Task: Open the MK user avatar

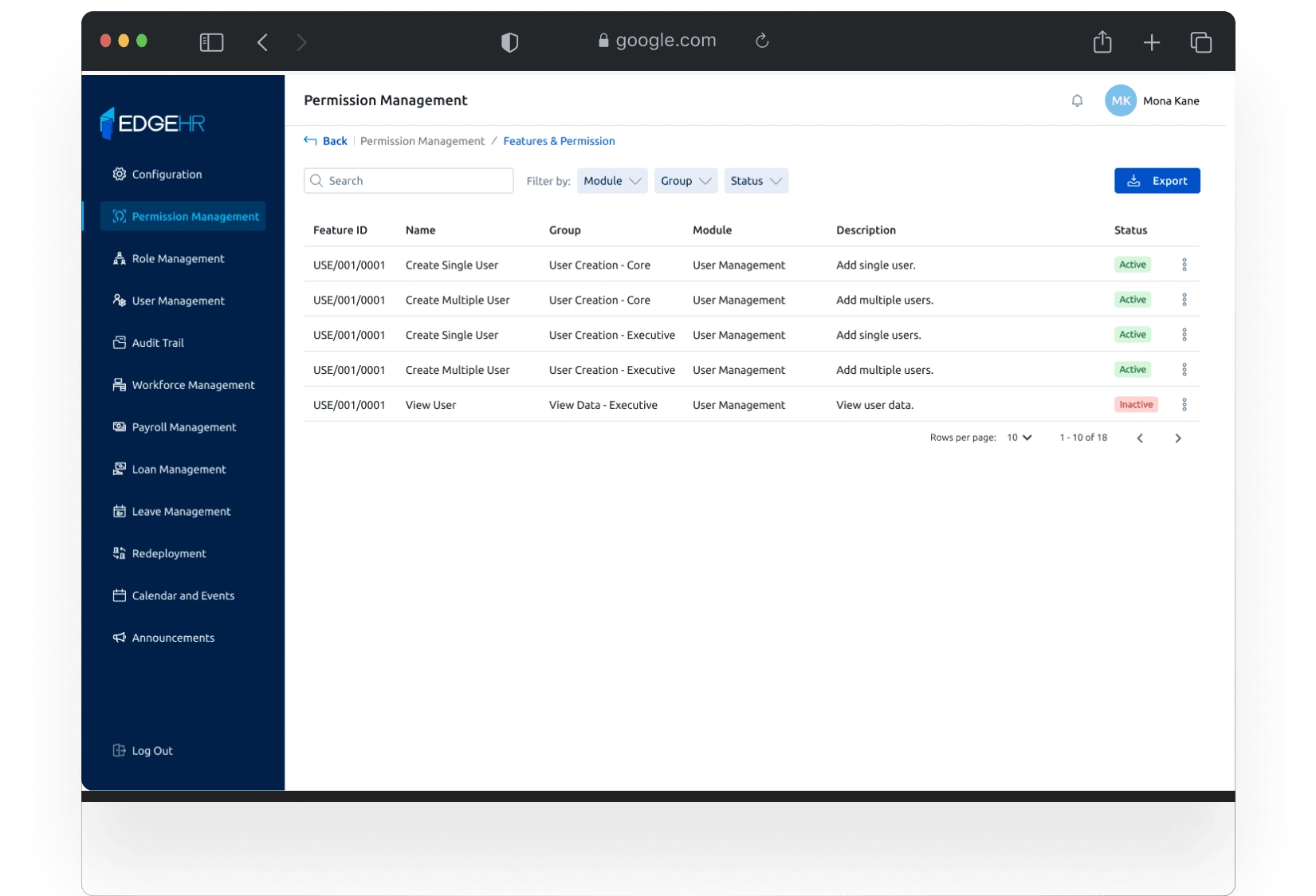Action: (x=1121, y=100)
